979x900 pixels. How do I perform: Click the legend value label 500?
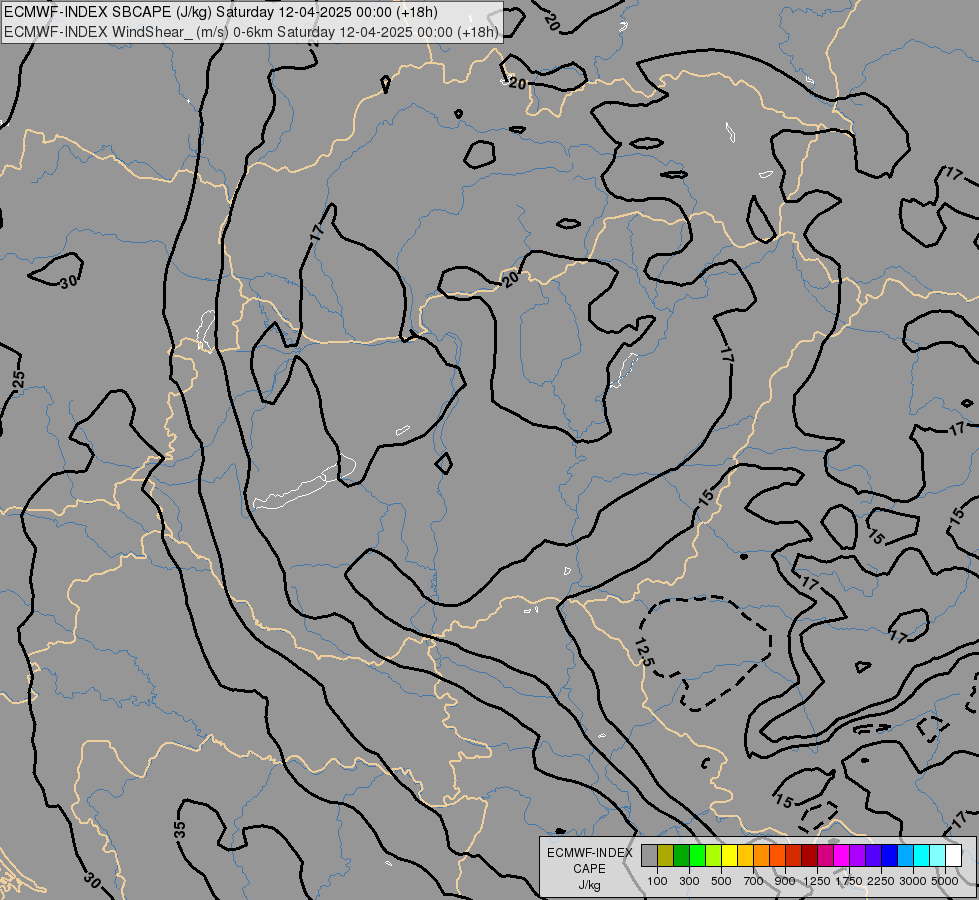pos(721,881)
